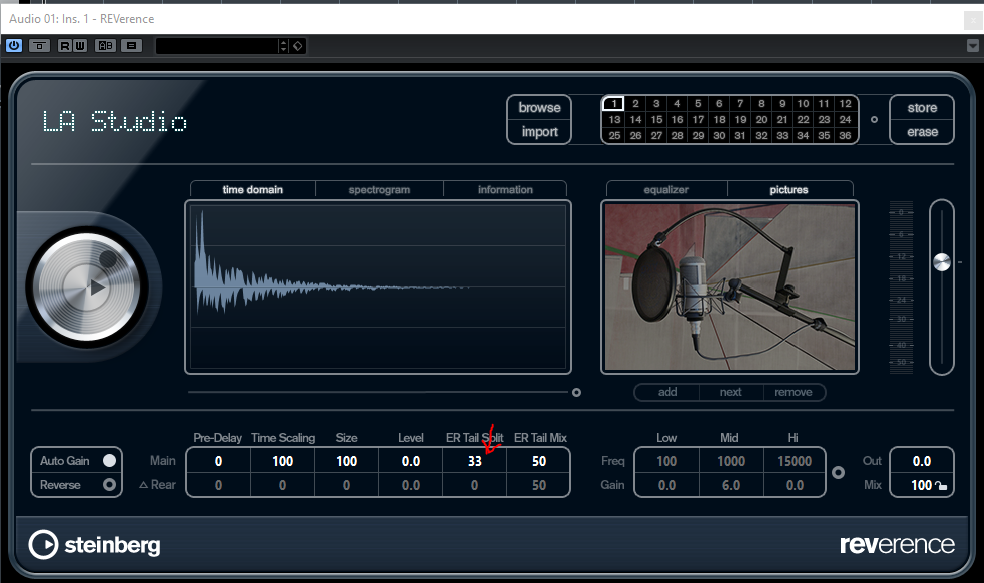Click the bypass effect button
This screenshot has height=583, width=984.
tap(39, 46)
